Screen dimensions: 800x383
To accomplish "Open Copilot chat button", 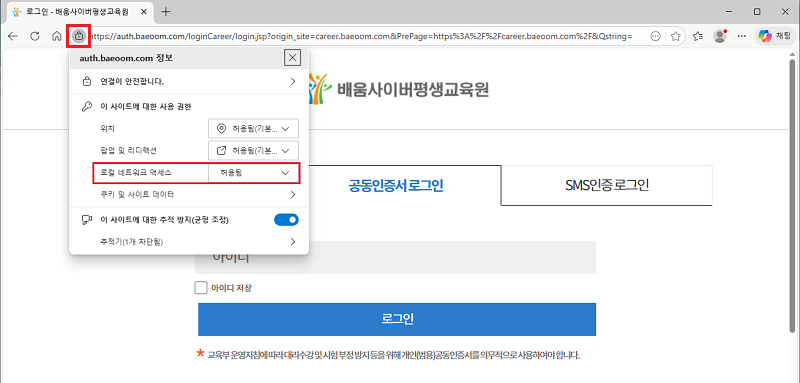I will pyautogui.click(x=774, y=36).
